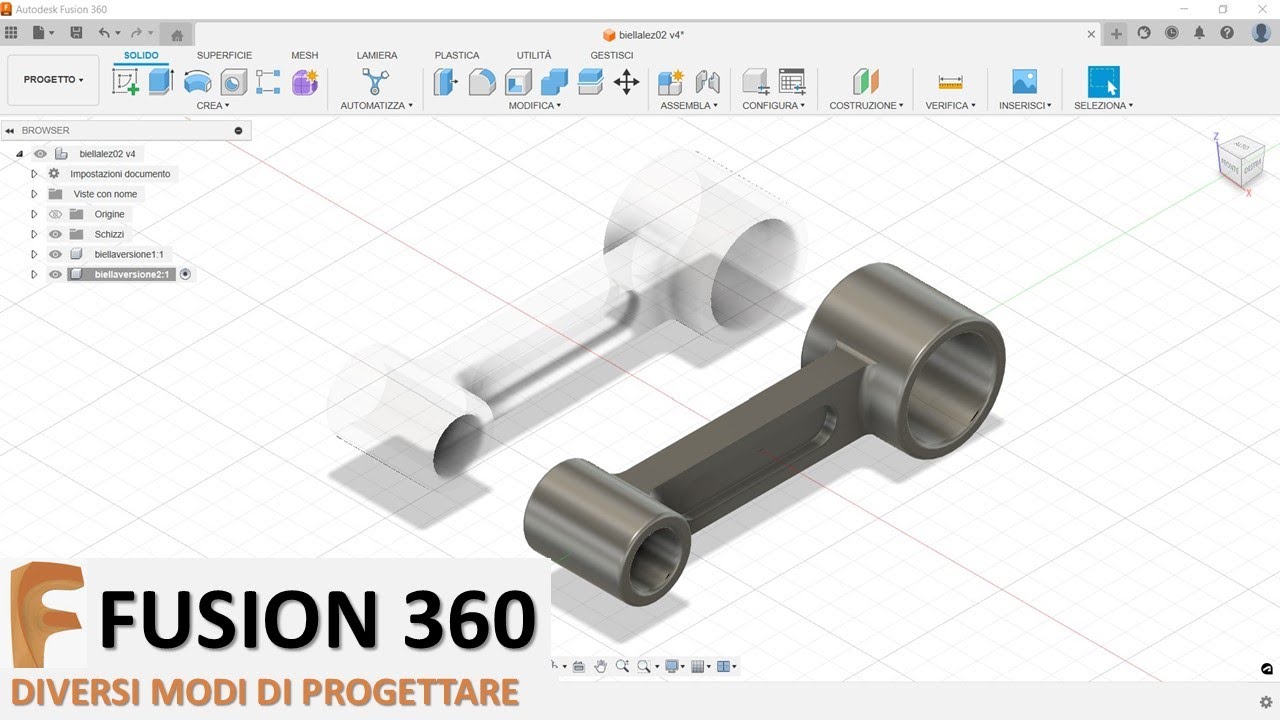Undo the last action
Screen dimensions: 1280x720
pos(104,33)
